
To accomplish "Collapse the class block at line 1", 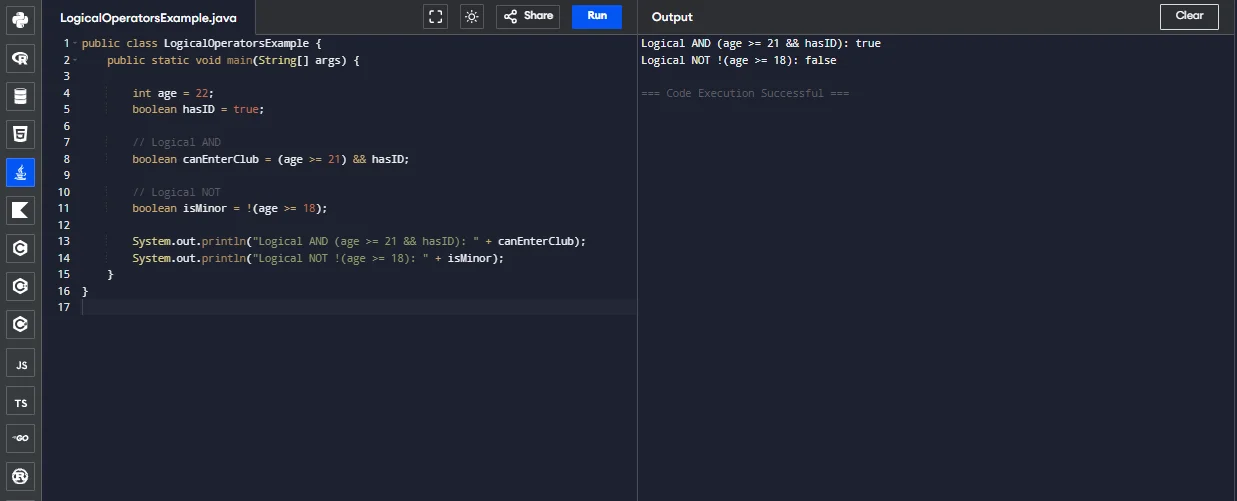I will click(75, 44).
